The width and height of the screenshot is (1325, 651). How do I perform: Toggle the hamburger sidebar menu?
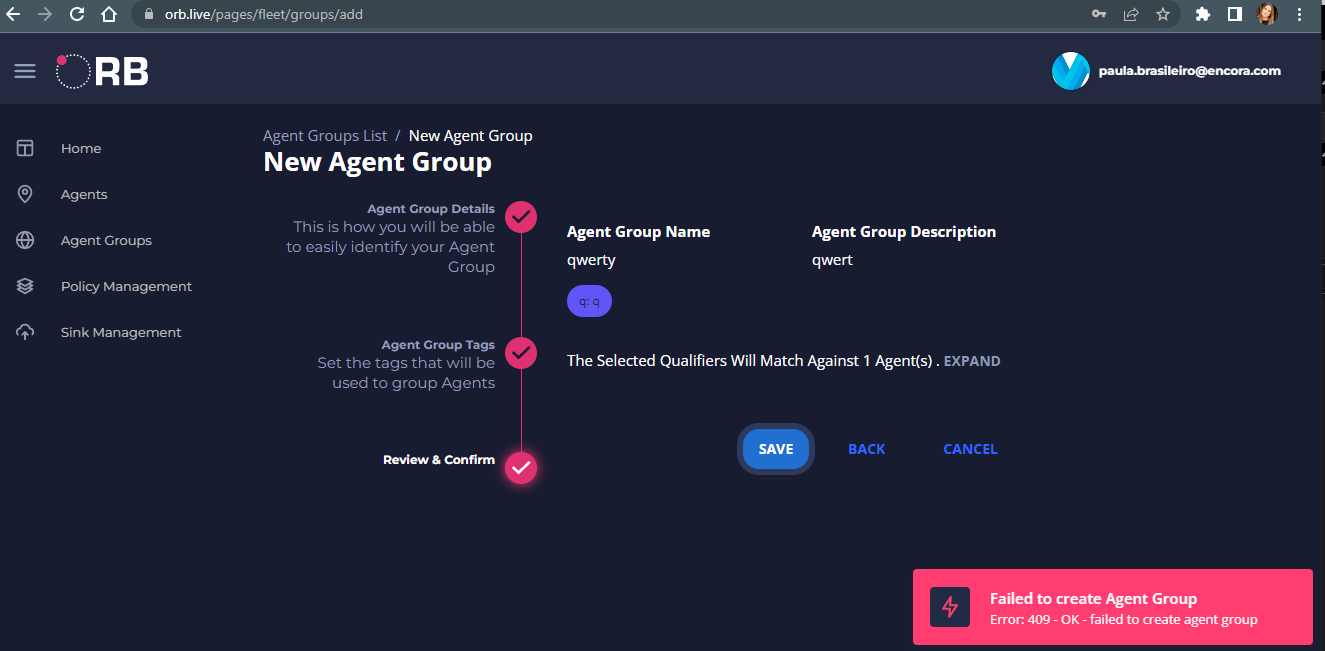click(x=25, y=71)
